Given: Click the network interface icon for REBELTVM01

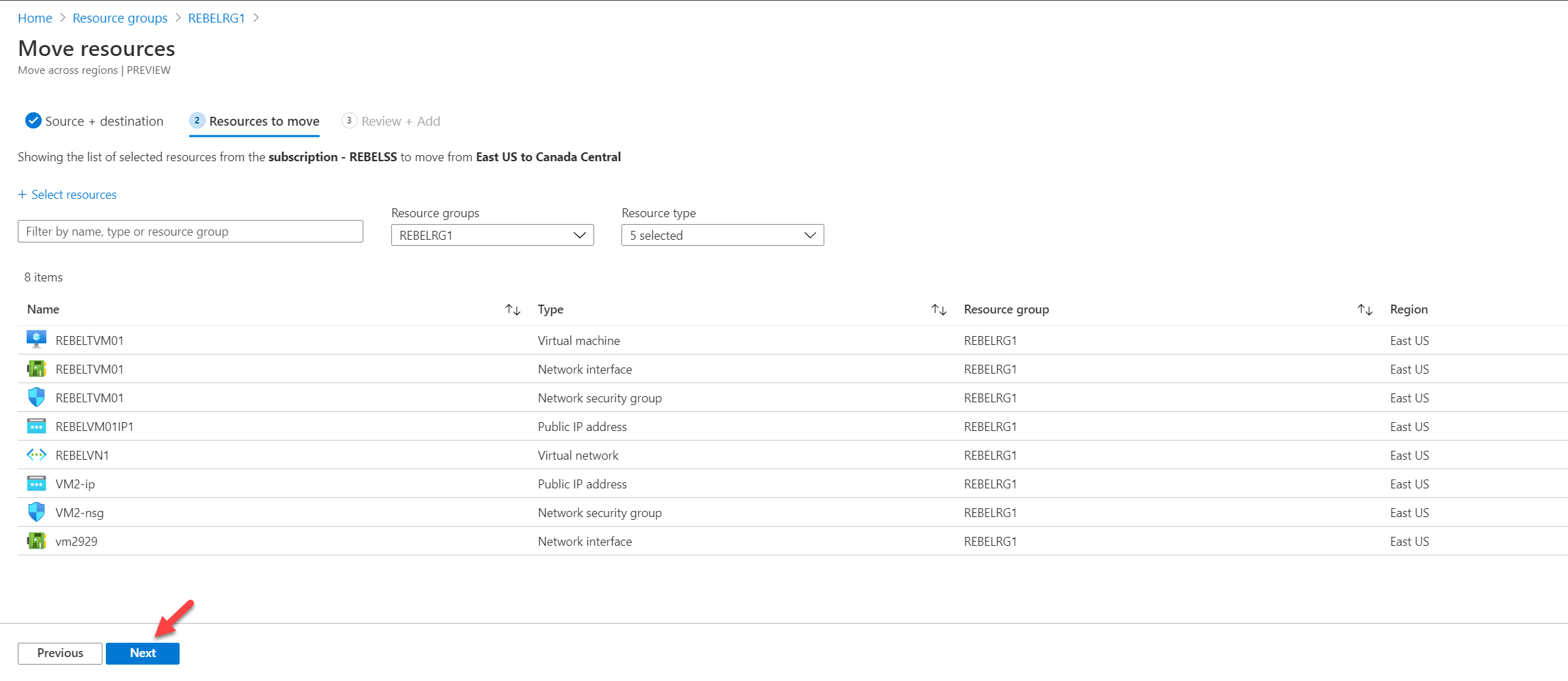Looking at the screenshot, I should [36, 368].
